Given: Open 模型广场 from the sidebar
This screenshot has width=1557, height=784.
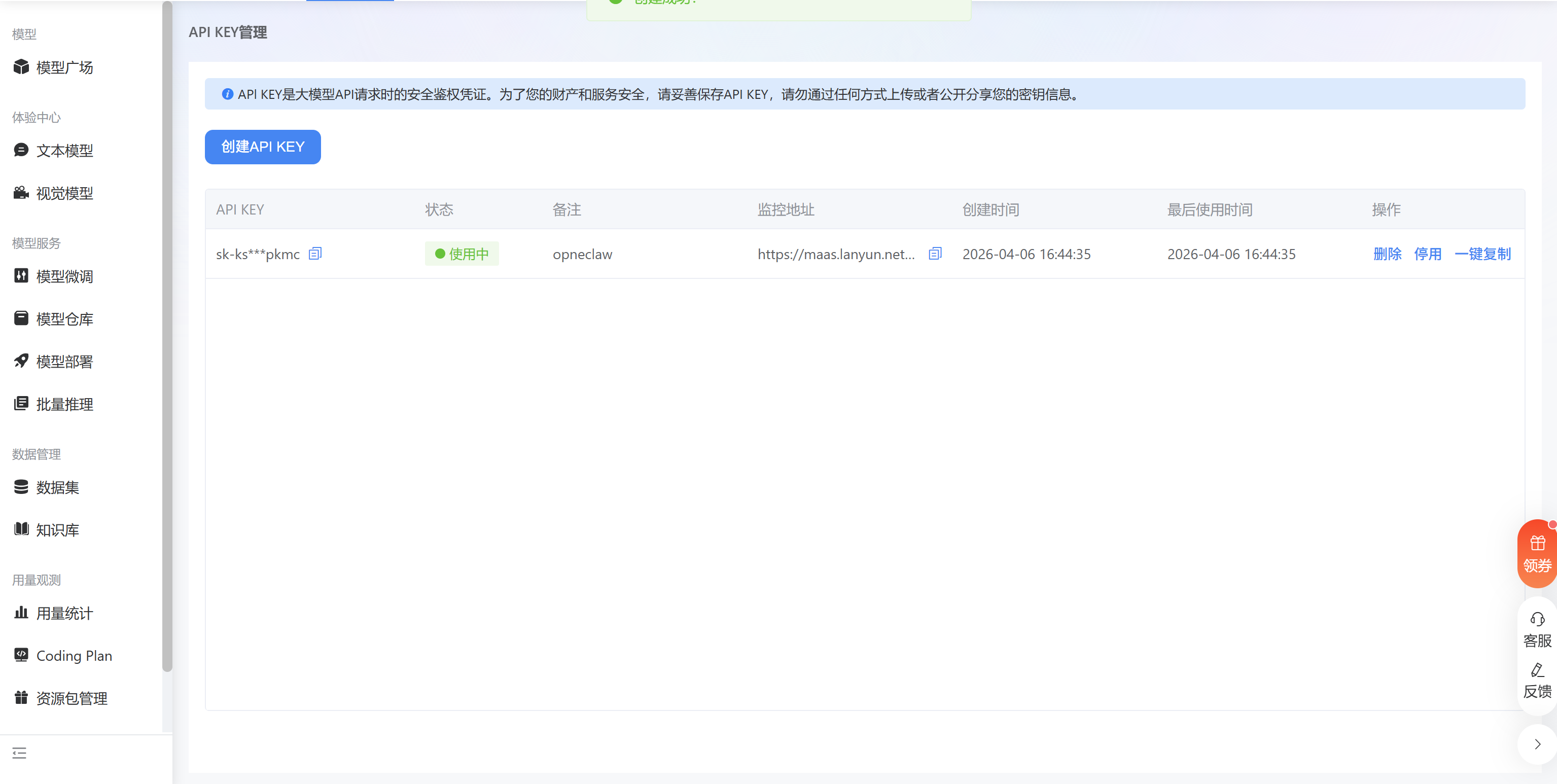Looking at the screenshot, I should coord(64,67).
